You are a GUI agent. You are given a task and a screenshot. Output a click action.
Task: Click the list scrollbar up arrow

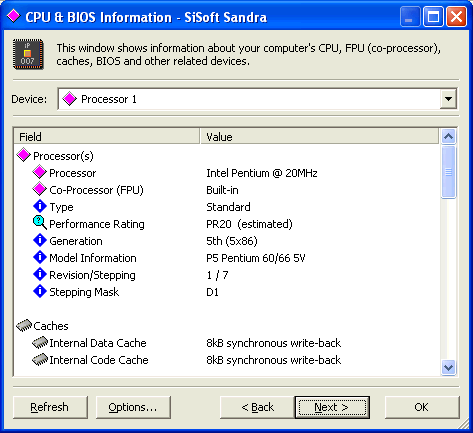(x=448, y=136)
